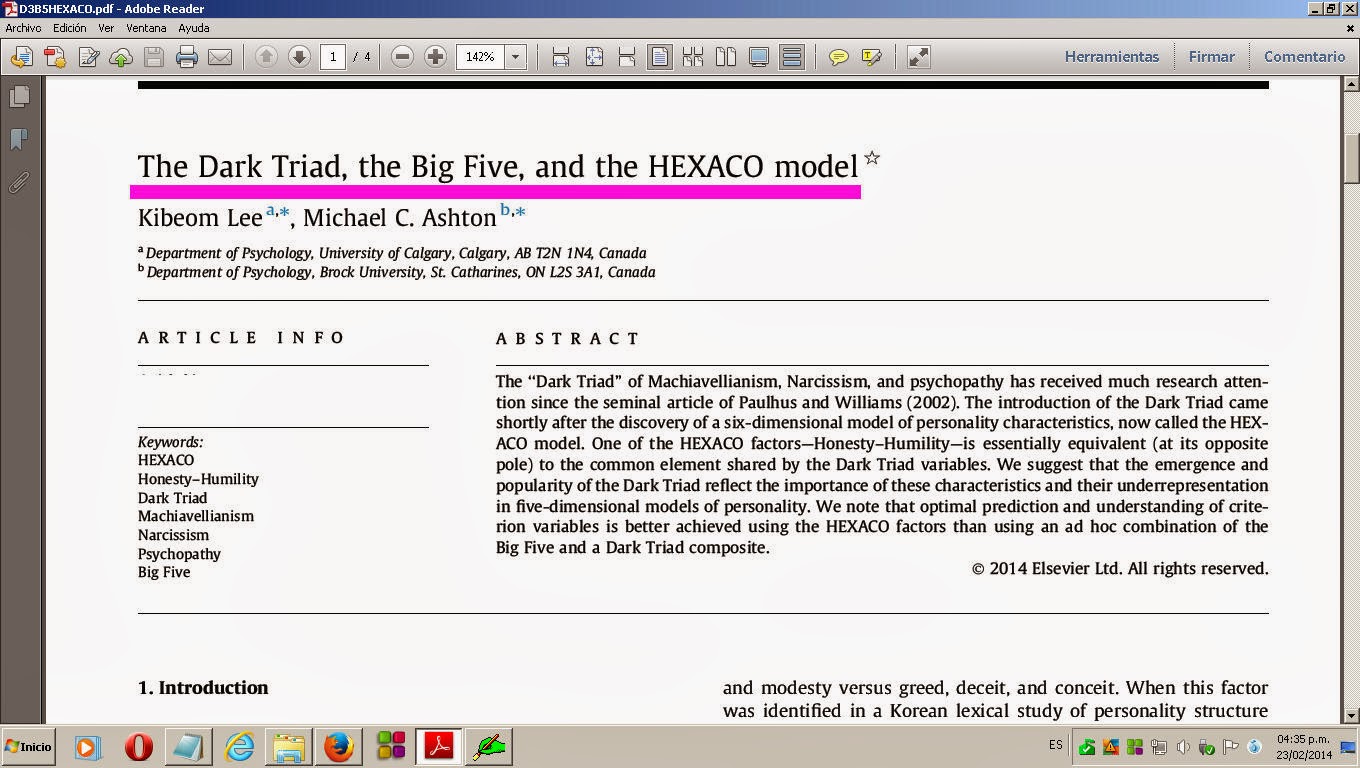1360x768 pixels.
Task: Open the Ventana menu
Action: pyautogui.click(x=146, y=28)
